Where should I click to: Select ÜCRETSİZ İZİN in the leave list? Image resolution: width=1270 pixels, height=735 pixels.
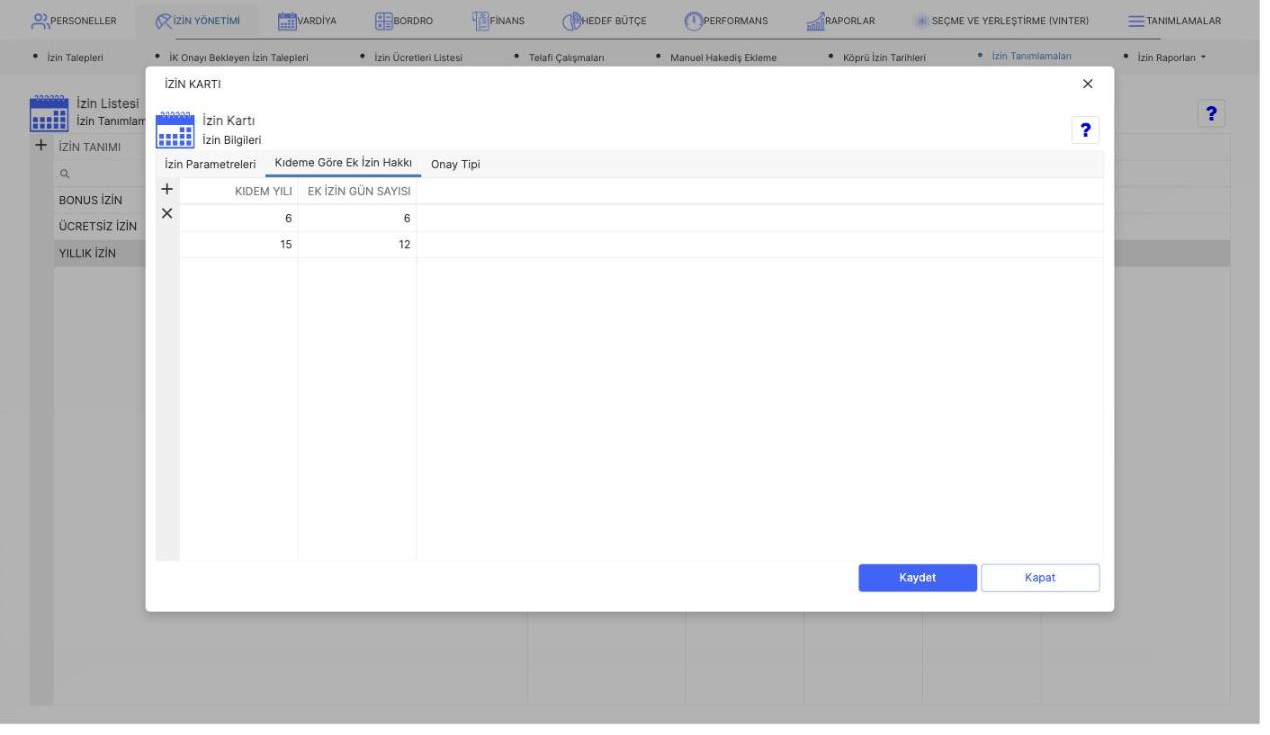coord(96,226)
